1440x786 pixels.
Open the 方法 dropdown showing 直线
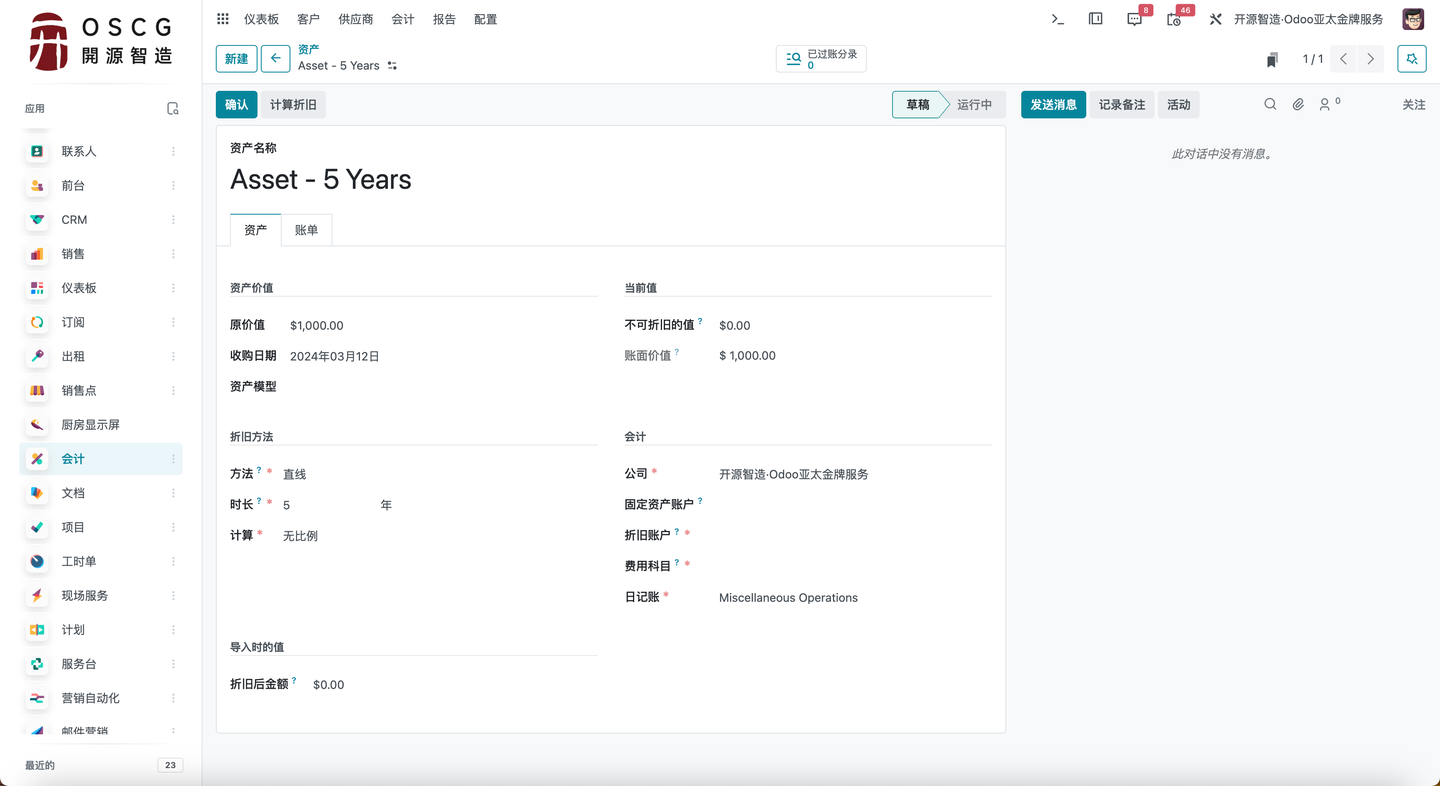click(296, 473)
